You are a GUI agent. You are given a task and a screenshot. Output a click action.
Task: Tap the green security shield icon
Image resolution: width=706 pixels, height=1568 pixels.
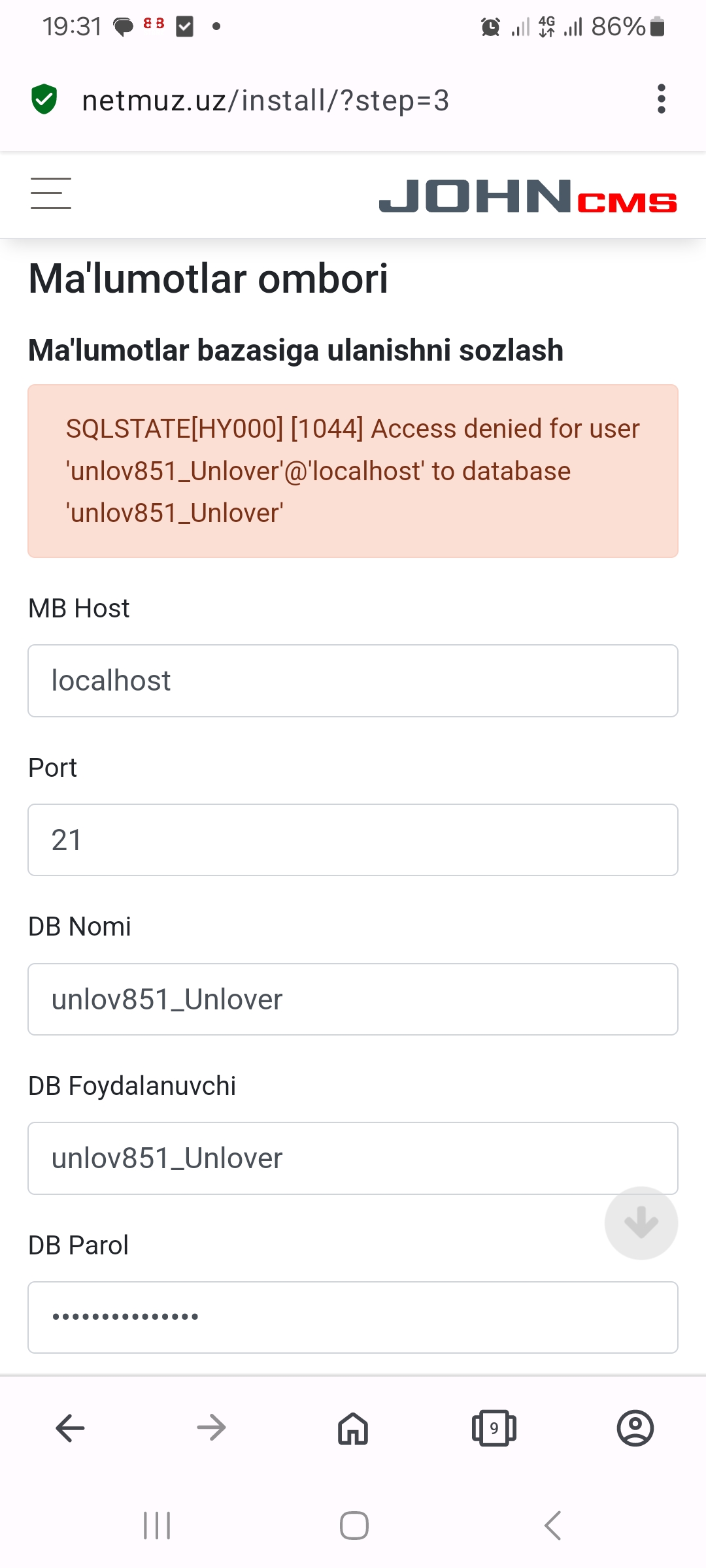click(x=44, y=99)
